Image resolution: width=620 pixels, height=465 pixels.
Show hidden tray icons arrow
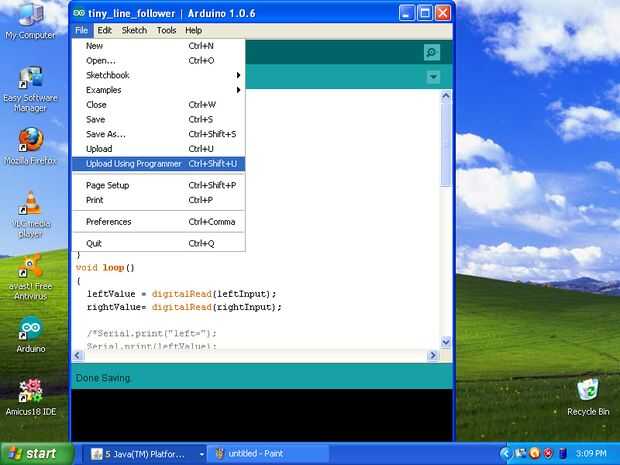[x=505, y=453]
